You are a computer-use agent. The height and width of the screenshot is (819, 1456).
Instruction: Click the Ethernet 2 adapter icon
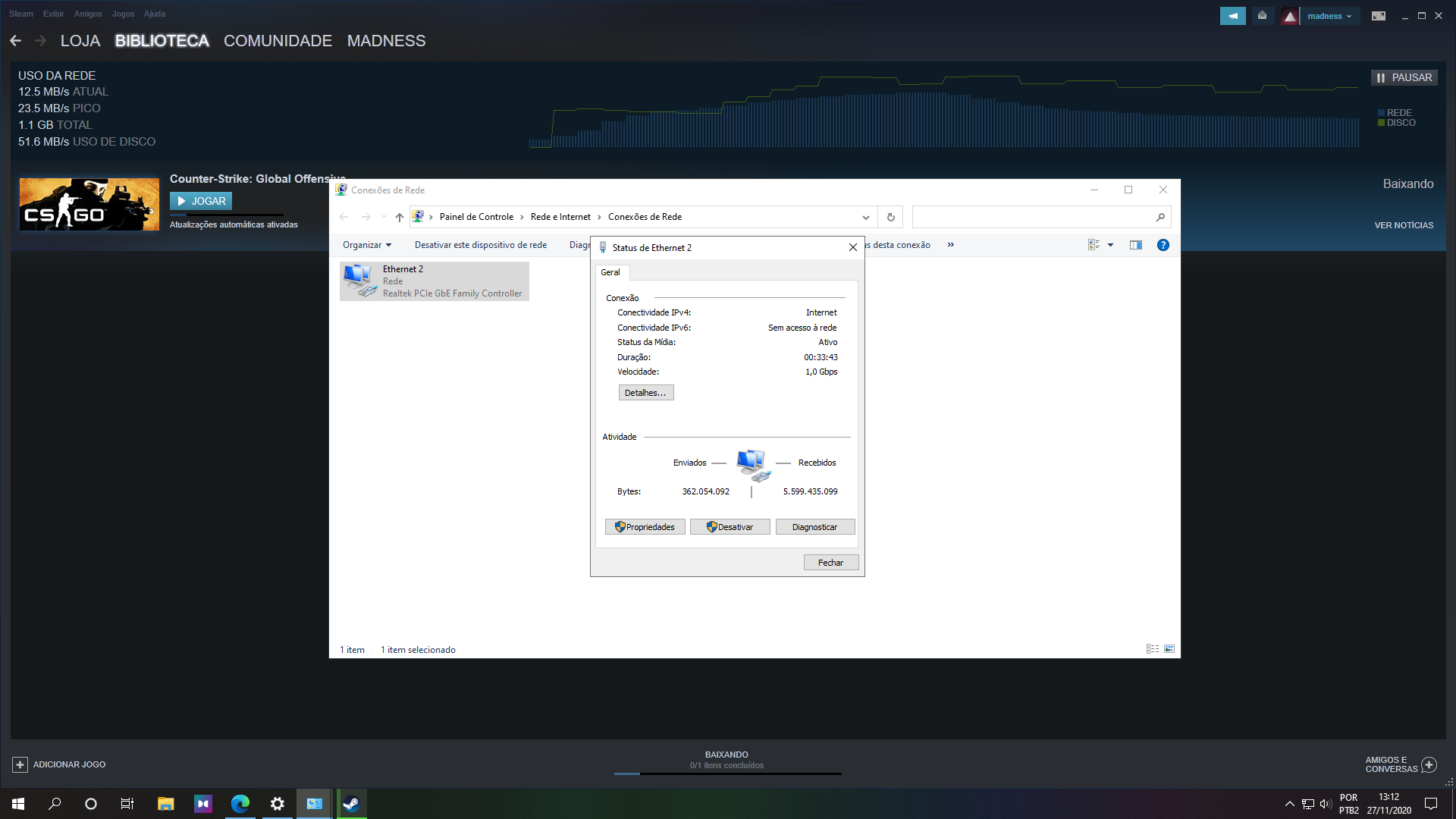pyautogui.click(x=359, y=281)
